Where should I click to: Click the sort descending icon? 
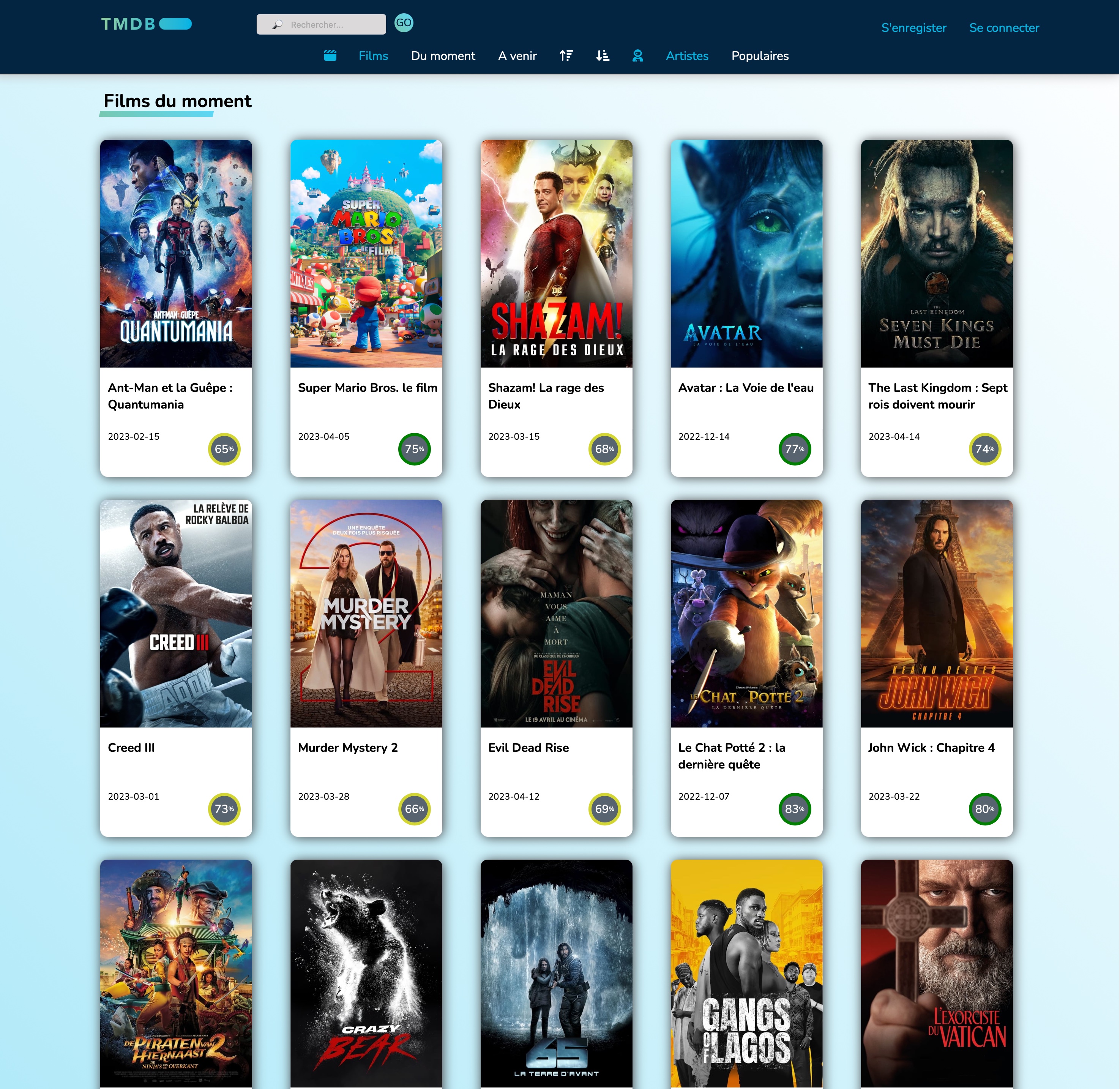[602, 55]
